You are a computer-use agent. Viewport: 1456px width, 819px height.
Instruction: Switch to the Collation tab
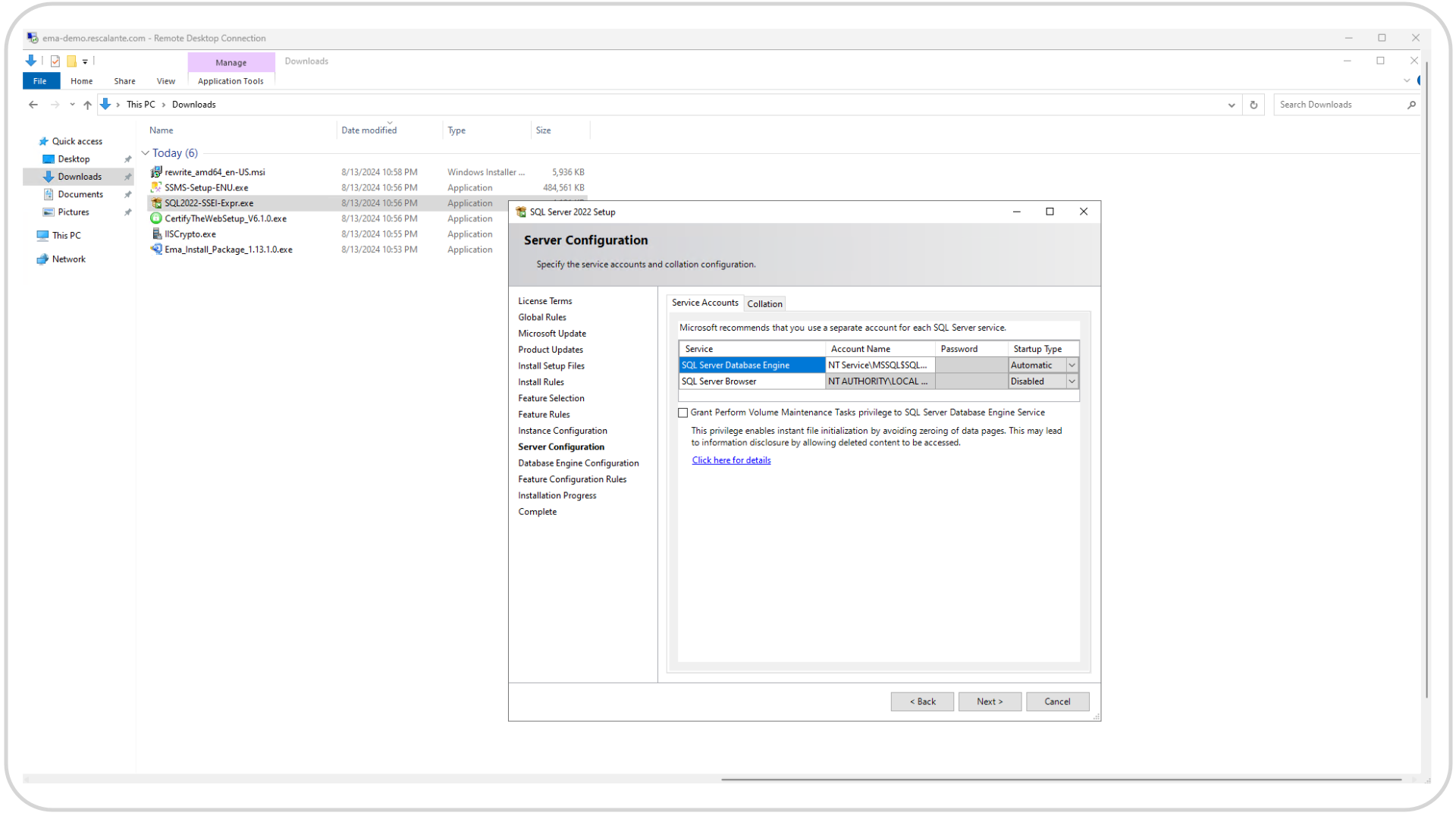pyautogui.click(x=764, y=304)
